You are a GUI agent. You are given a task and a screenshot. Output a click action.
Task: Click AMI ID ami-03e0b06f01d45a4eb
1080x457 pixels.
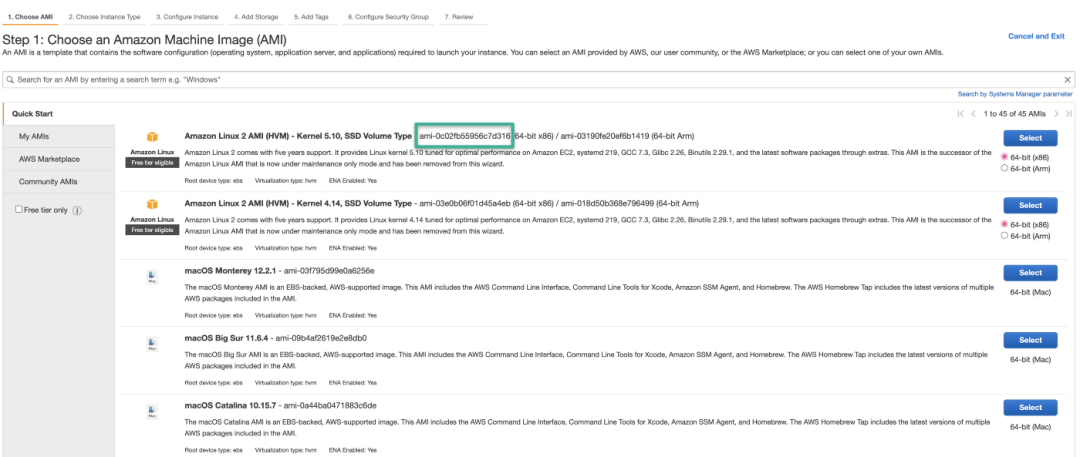tap(465, 204)
